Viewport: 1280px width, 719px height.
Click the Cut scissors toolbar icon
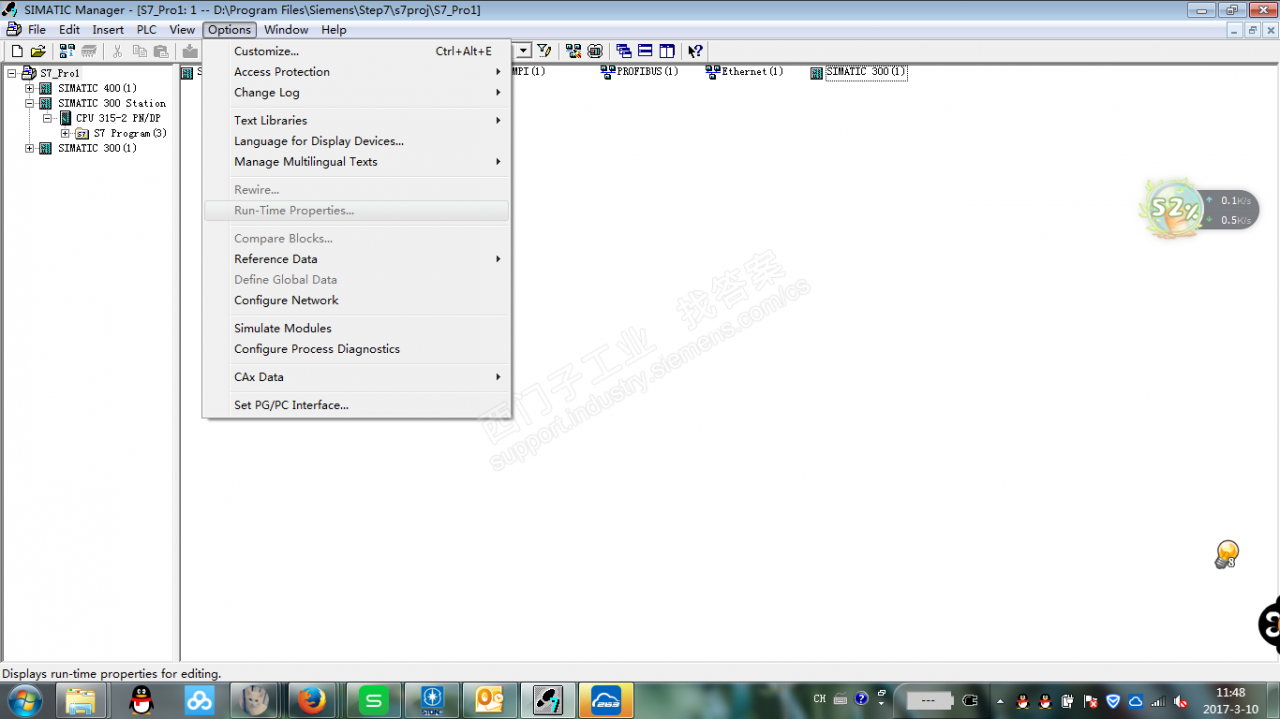coord(118,51)
